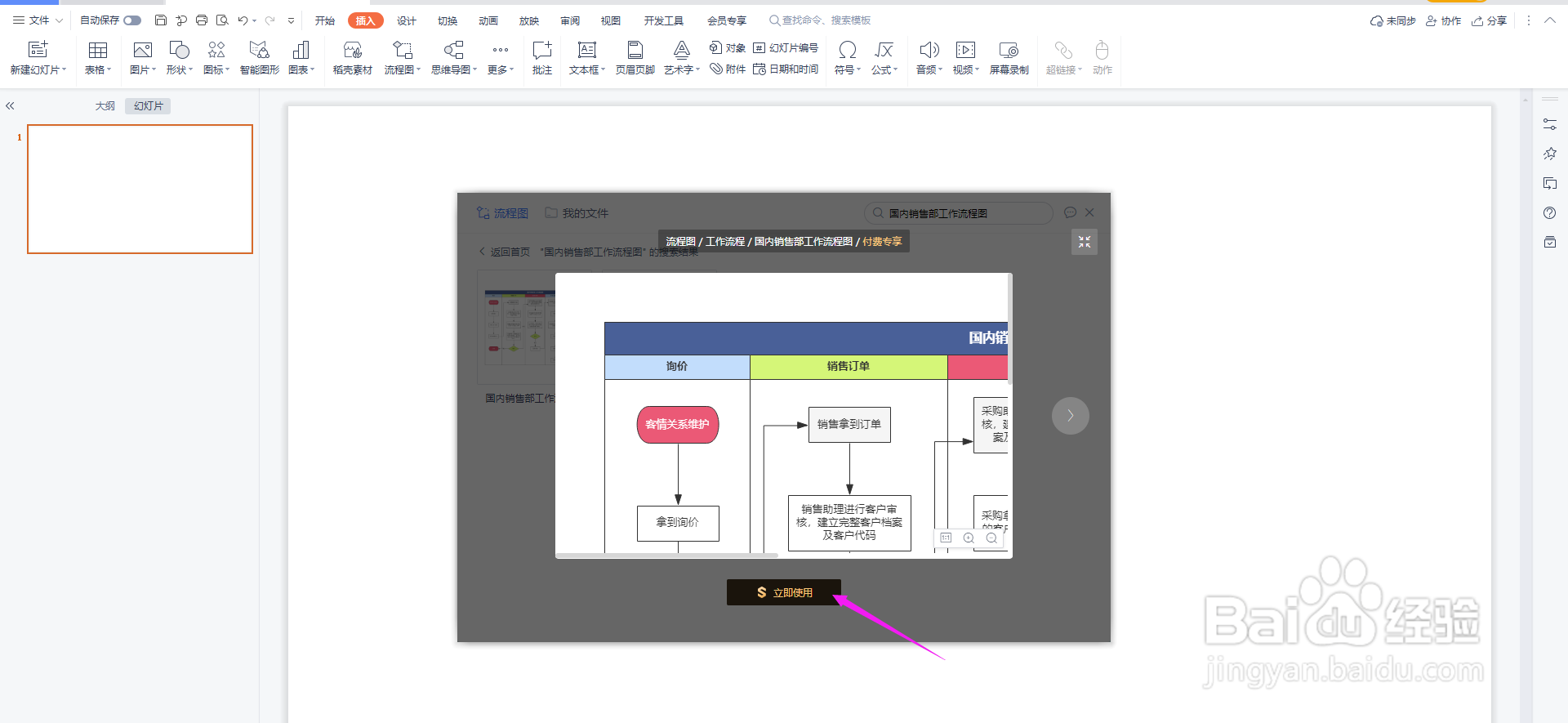
Task: Click the fit-to-size icon in preview
Action: 946,538
